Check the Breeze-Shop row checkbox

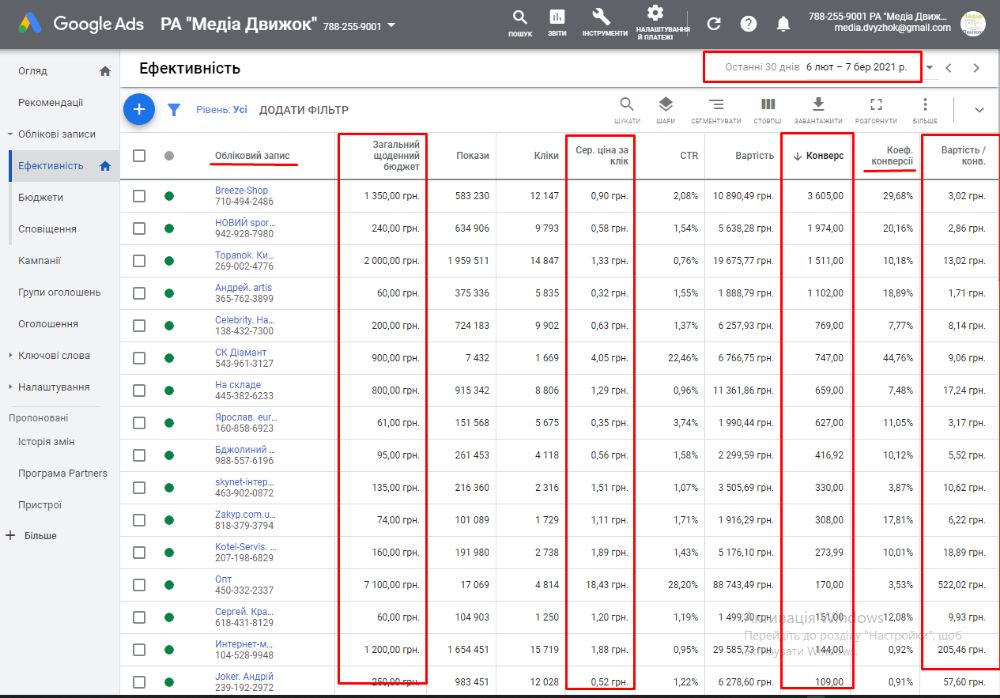tap(139, 196)
